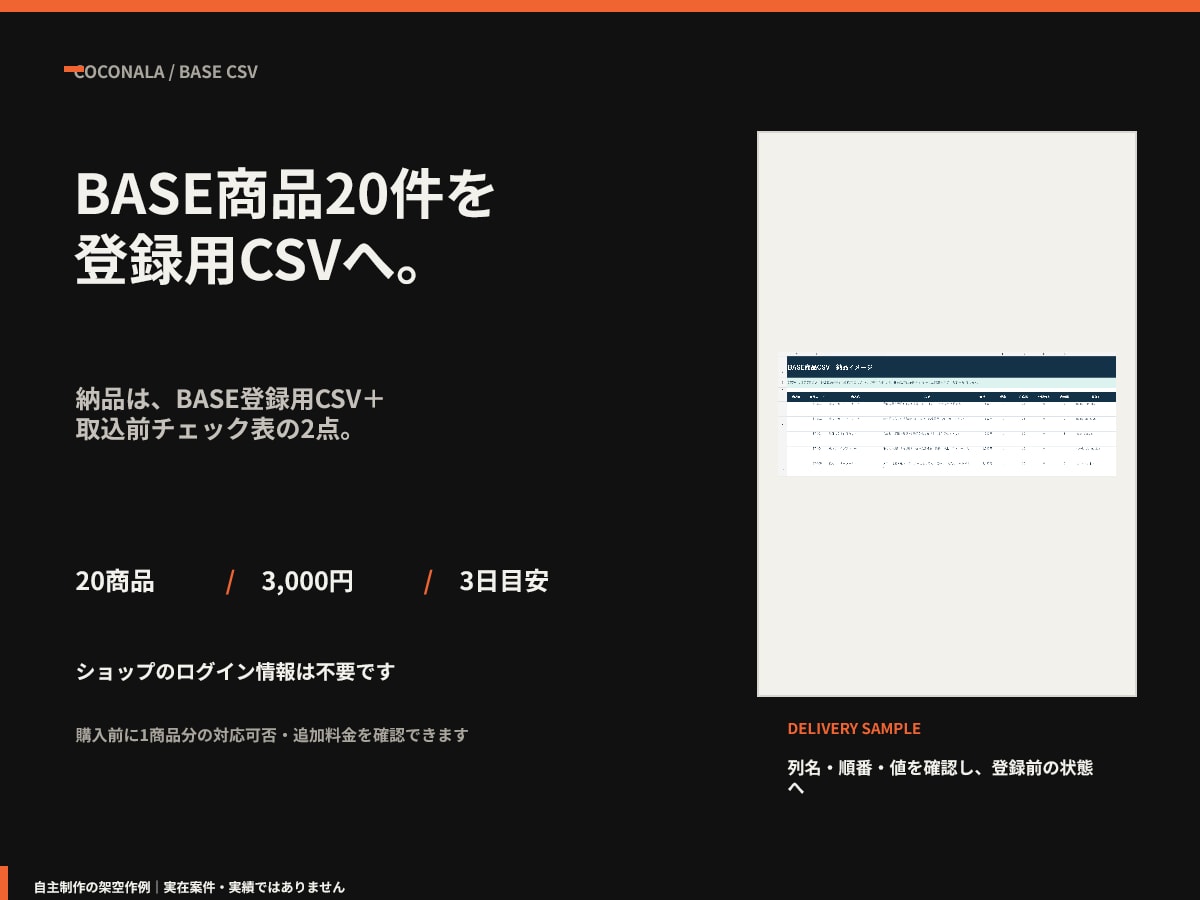Click the footer 自主制作の架空作例 disclaimer

click(92, 887)
